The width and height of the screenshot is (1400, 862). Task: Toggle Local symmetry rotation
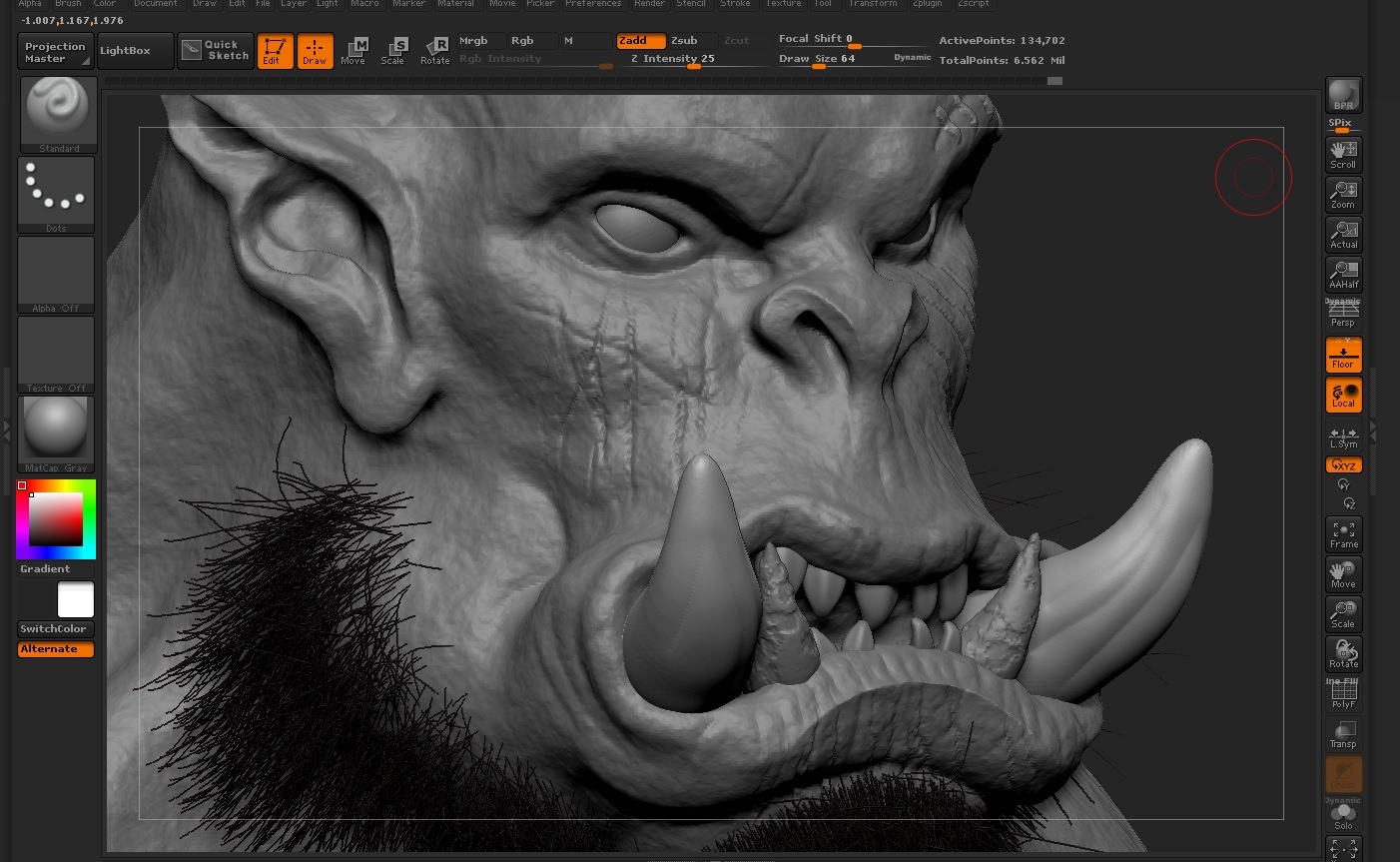pos(1343,395)
